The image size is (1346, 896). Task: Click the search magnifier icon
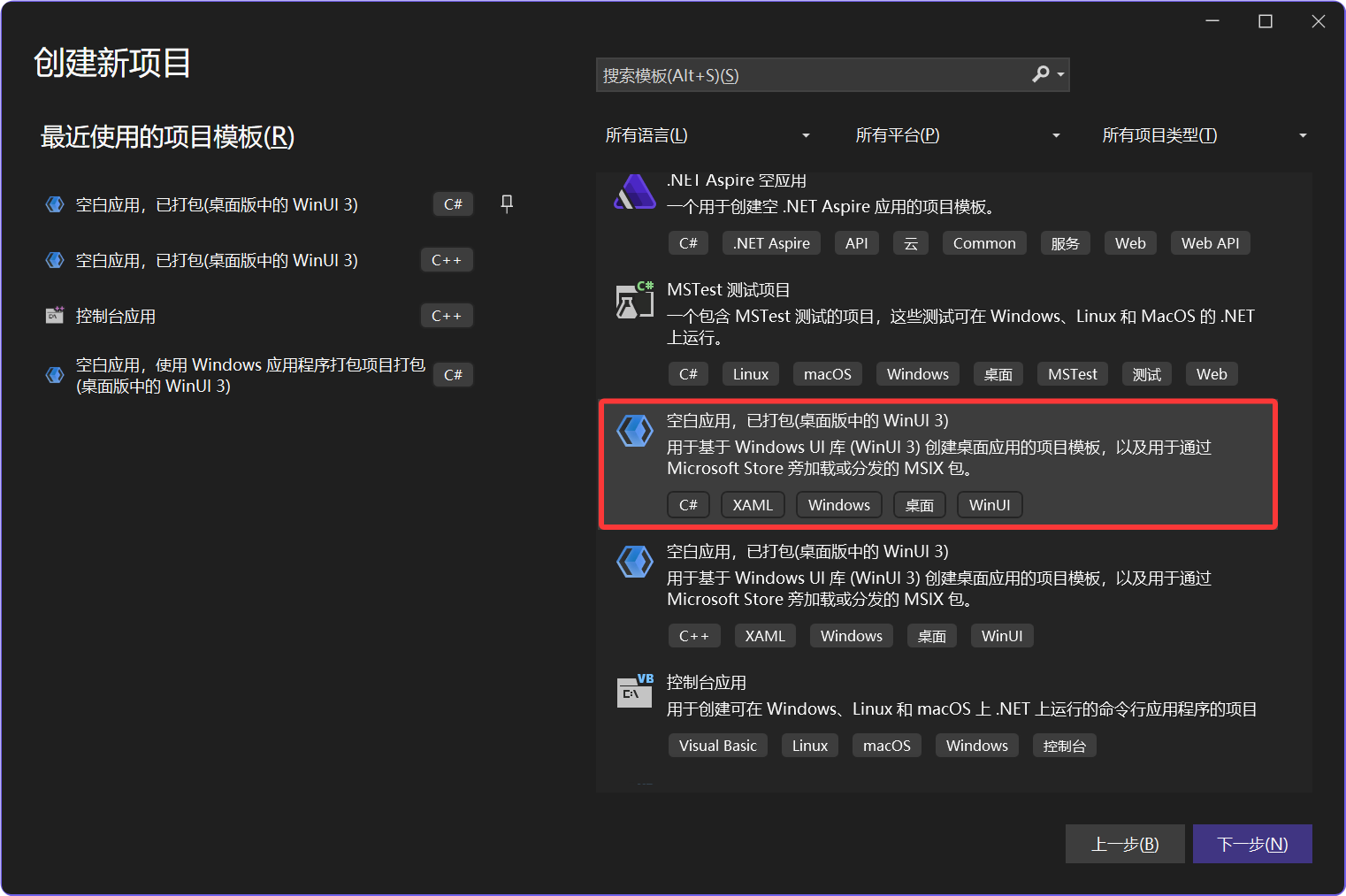(x=1041, y=74)
